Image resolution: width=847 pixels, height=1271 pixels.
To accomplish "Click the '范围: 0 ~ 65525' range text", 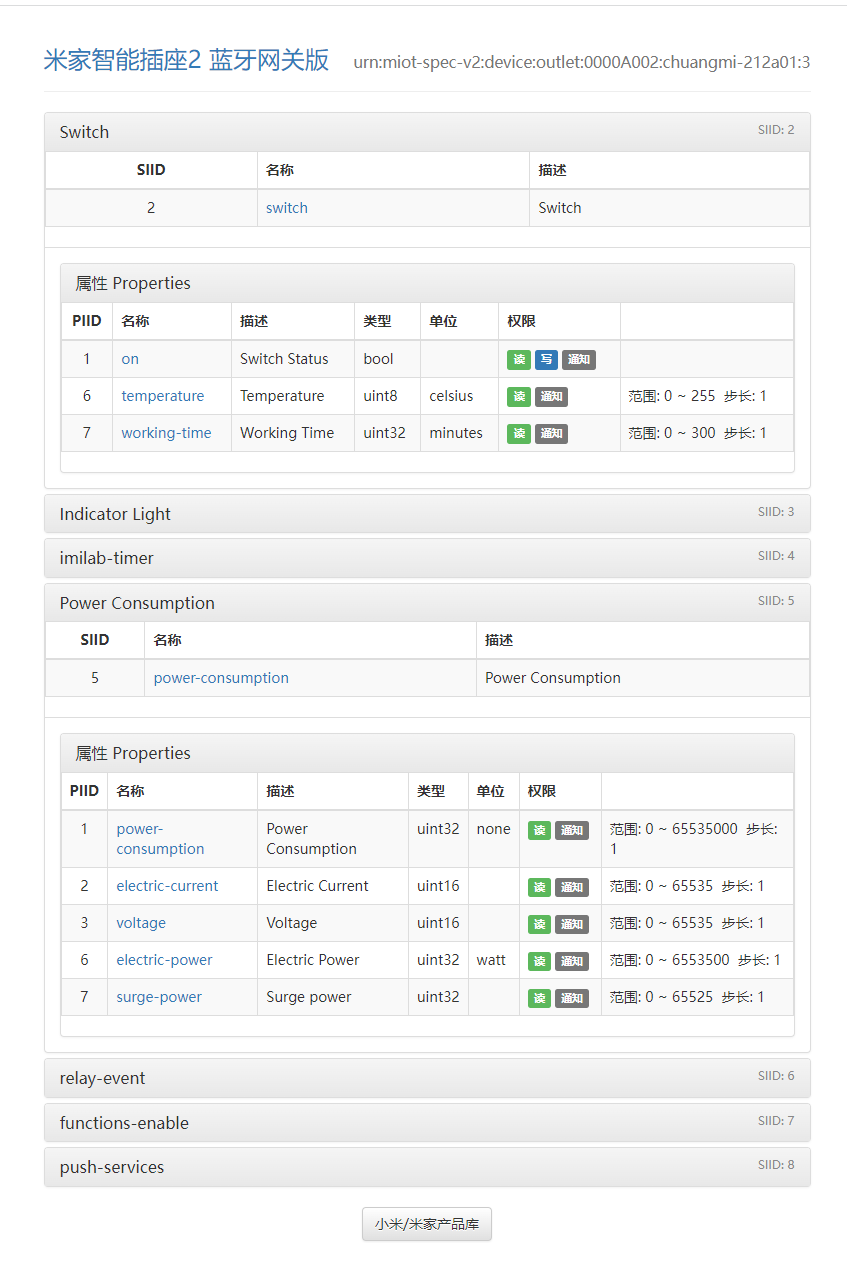I will [661, 997].
